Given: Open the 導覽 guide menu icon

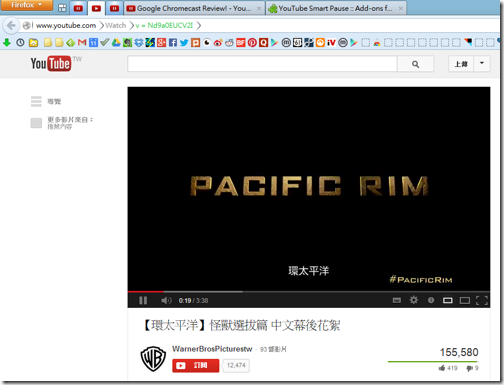Looking at the screenshot, I should (x=36, y=101).
